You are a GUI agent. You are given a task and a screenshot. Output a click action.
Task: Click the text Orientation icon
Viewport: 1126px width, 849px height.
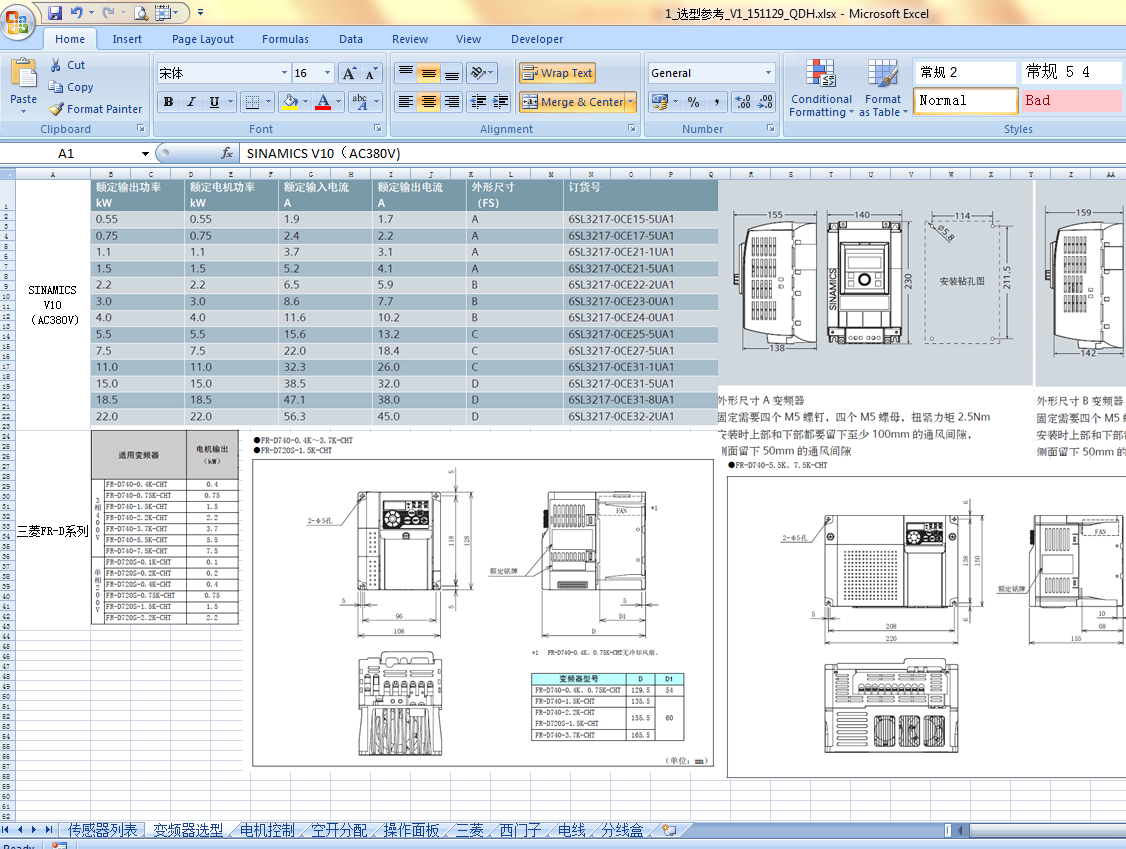pos(478,73)
